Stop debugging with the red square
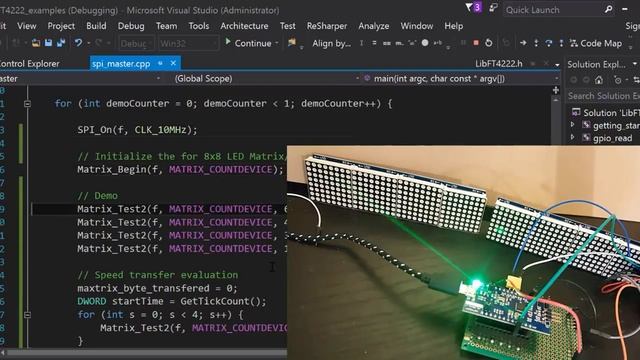Image resolution: width=640 pixels, height=360 pixels. pos(476,43)
